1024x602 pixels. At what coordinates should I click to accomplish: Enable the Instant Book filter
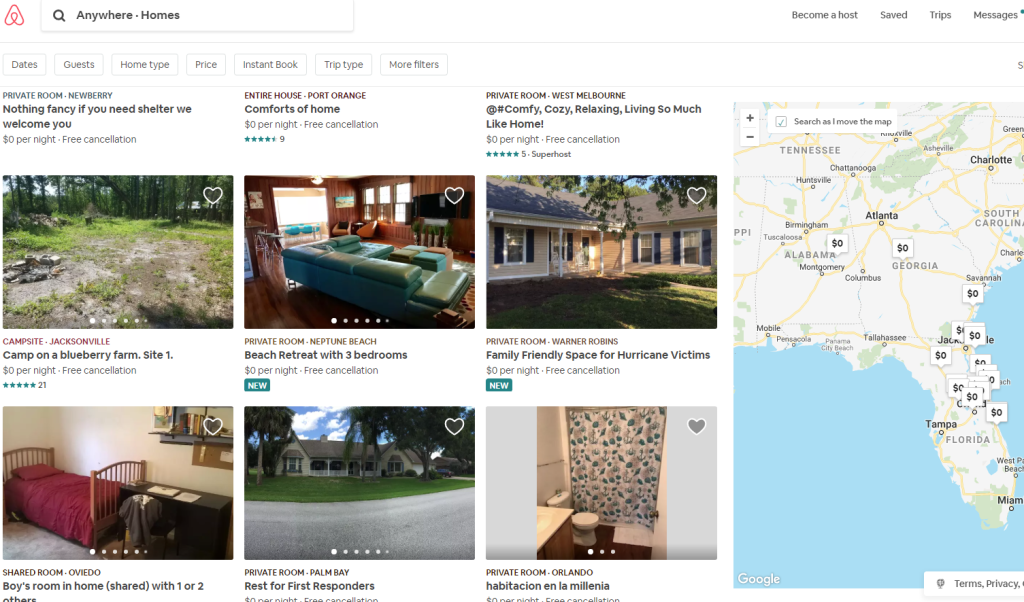point(270,65)
